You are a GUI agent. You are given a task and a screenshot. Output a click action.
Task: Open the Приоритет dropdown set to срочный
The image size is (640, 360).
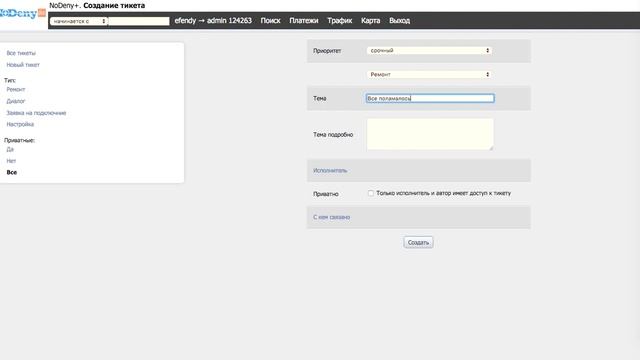click(429, 51)
